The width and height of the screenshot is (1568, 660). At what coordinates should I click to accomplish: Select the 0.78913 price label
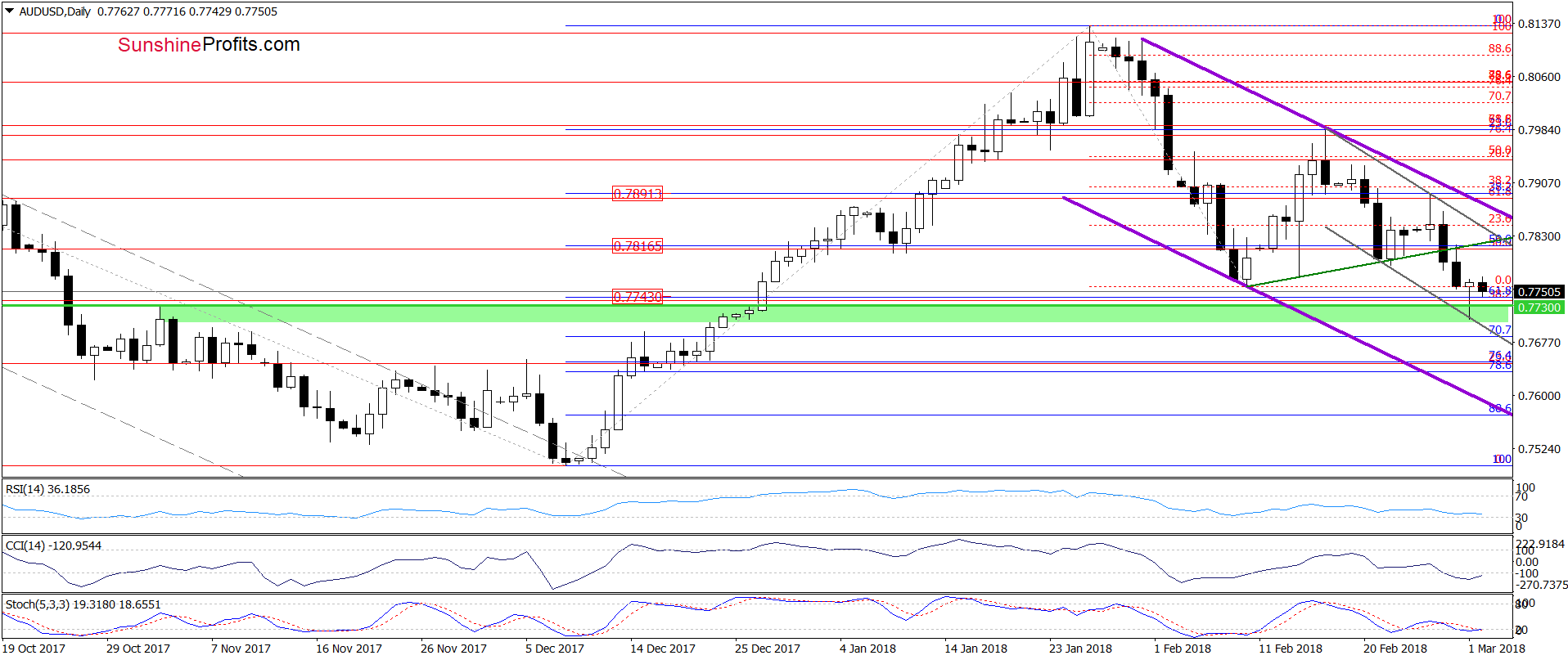click(638, 194)
